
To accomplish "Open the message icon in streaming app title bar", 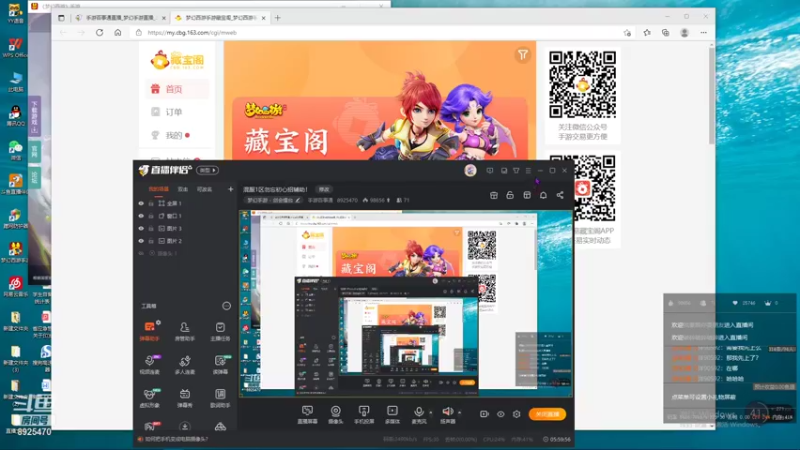I will click(x=490, y=170).
